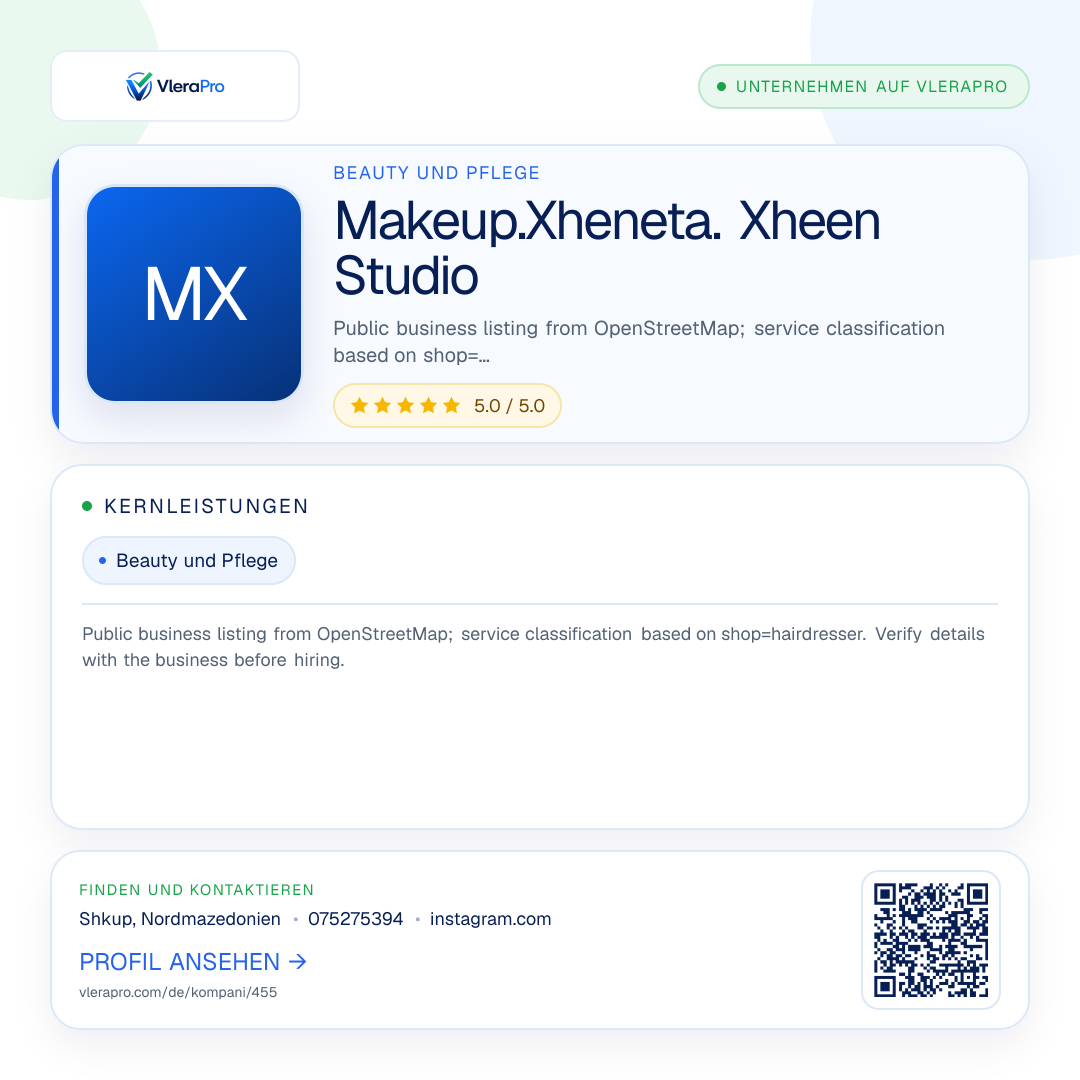The width and height of the screenshot is (1080, 1080).
Task: Click the vlerapro.com/de/kompani/455 URL
Action: [x=178, y=993]
